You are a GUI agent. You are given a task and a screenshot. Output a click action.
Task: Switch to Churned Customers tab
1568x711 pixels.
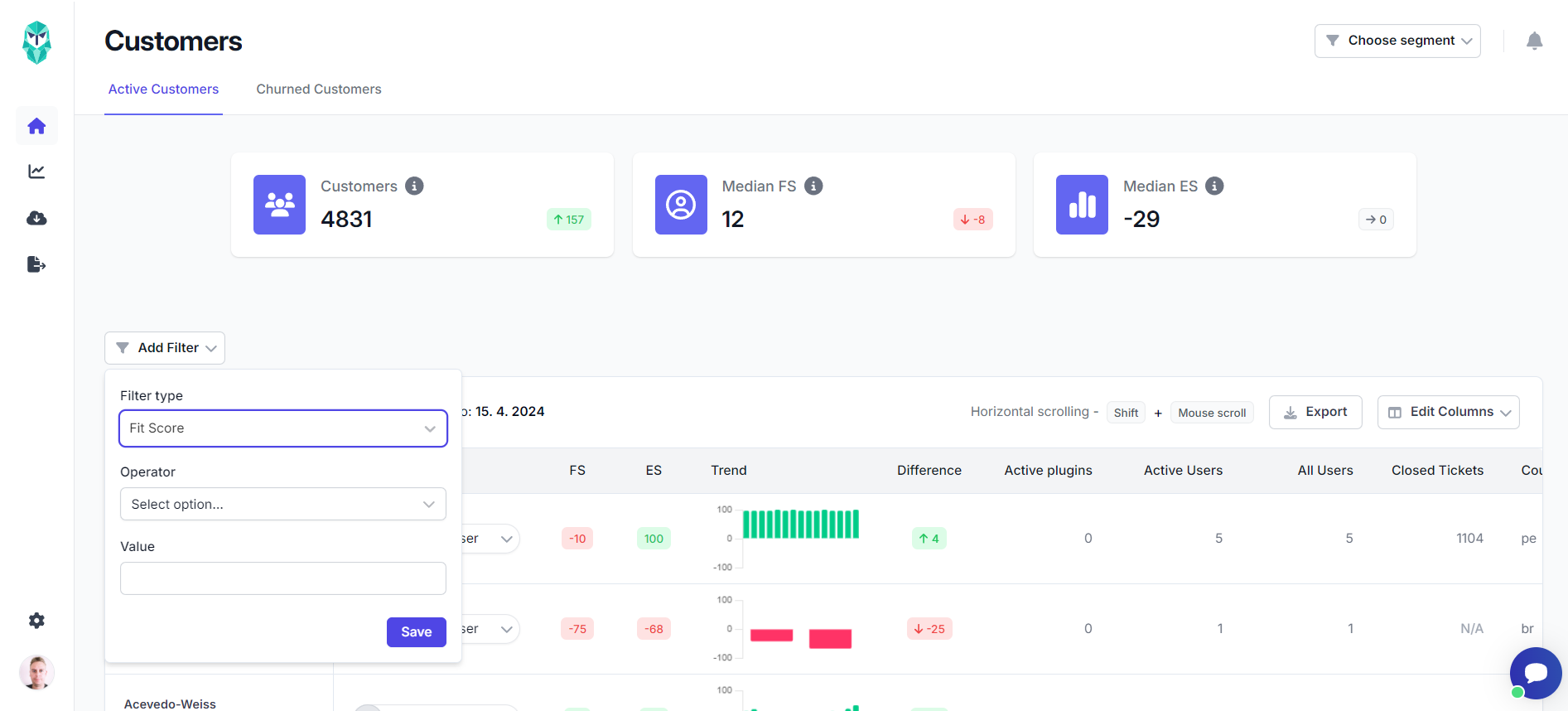coord(319,89)
